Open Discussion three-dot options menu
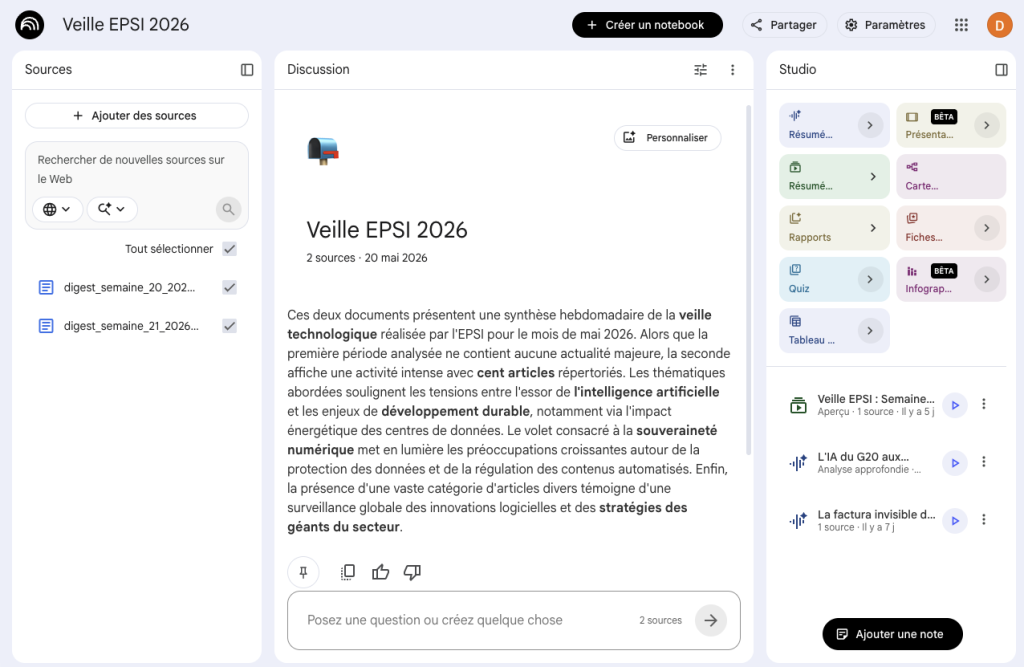 (x=732, y=69)
